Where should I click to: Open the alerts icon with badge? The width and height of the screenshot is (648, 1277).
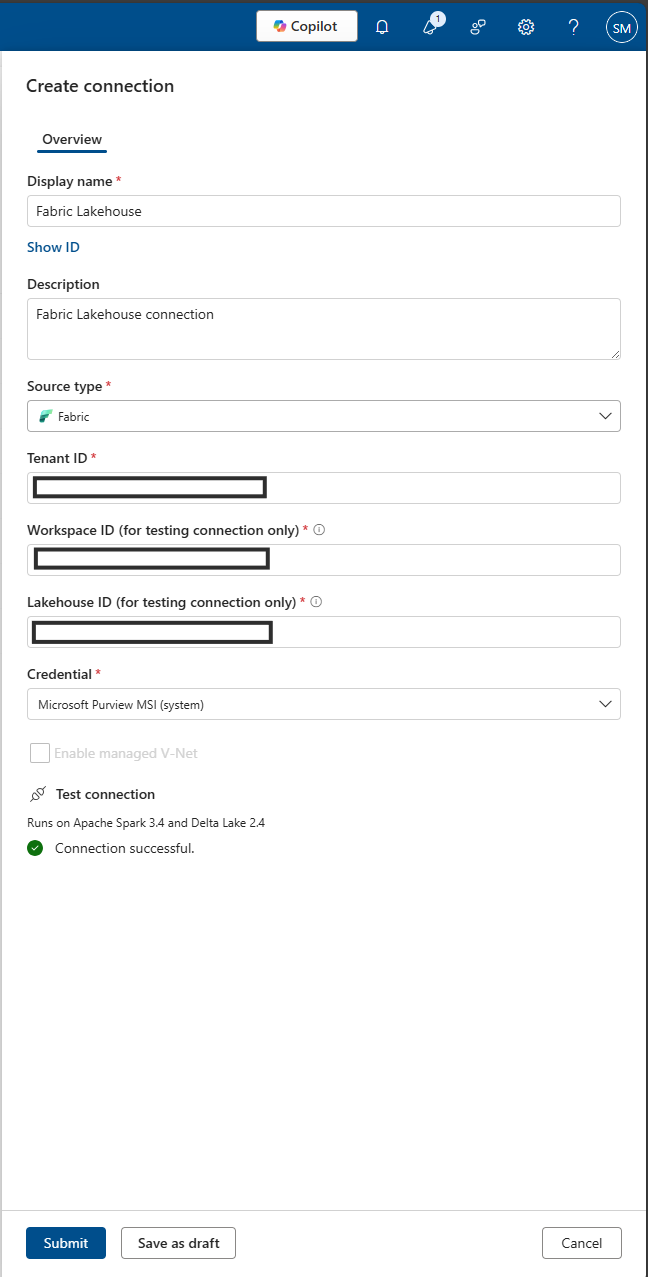coord(431,27)
